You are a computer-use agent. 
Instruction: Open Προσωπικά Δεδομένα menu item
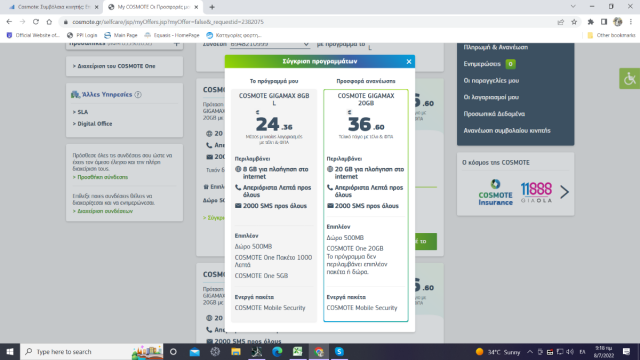[x=494, y=114]
